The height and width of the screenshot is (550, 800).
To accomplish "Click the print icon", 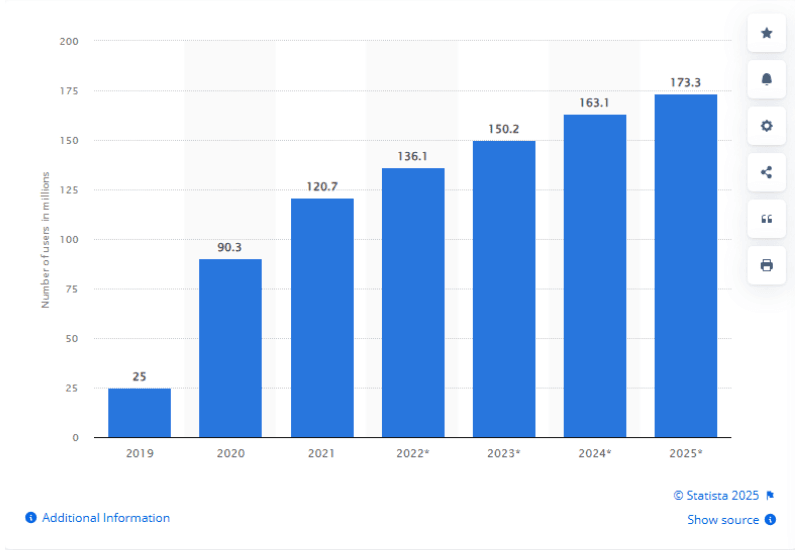I will [x=766, y=265].
